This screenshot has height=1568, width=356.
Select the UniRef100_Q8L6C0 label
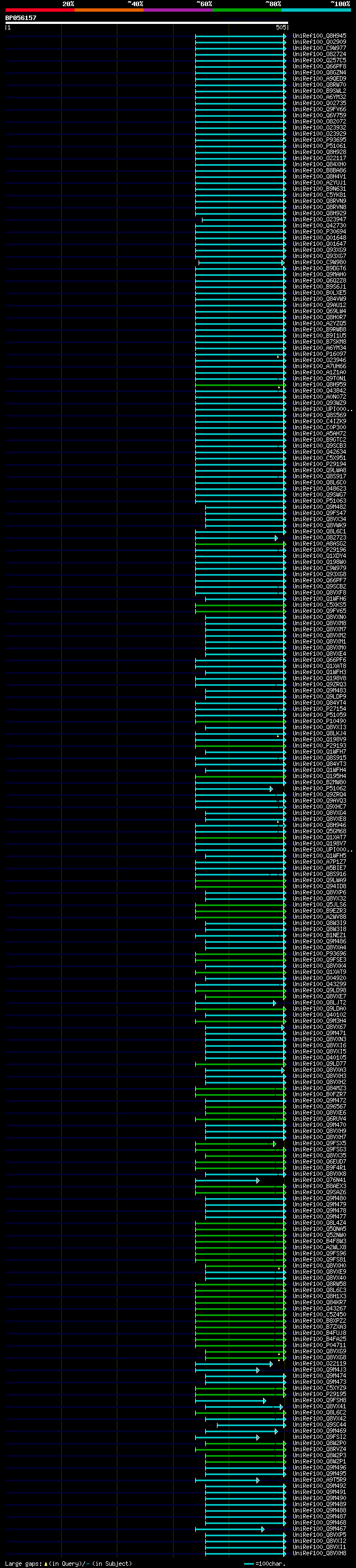coord(319,482)
